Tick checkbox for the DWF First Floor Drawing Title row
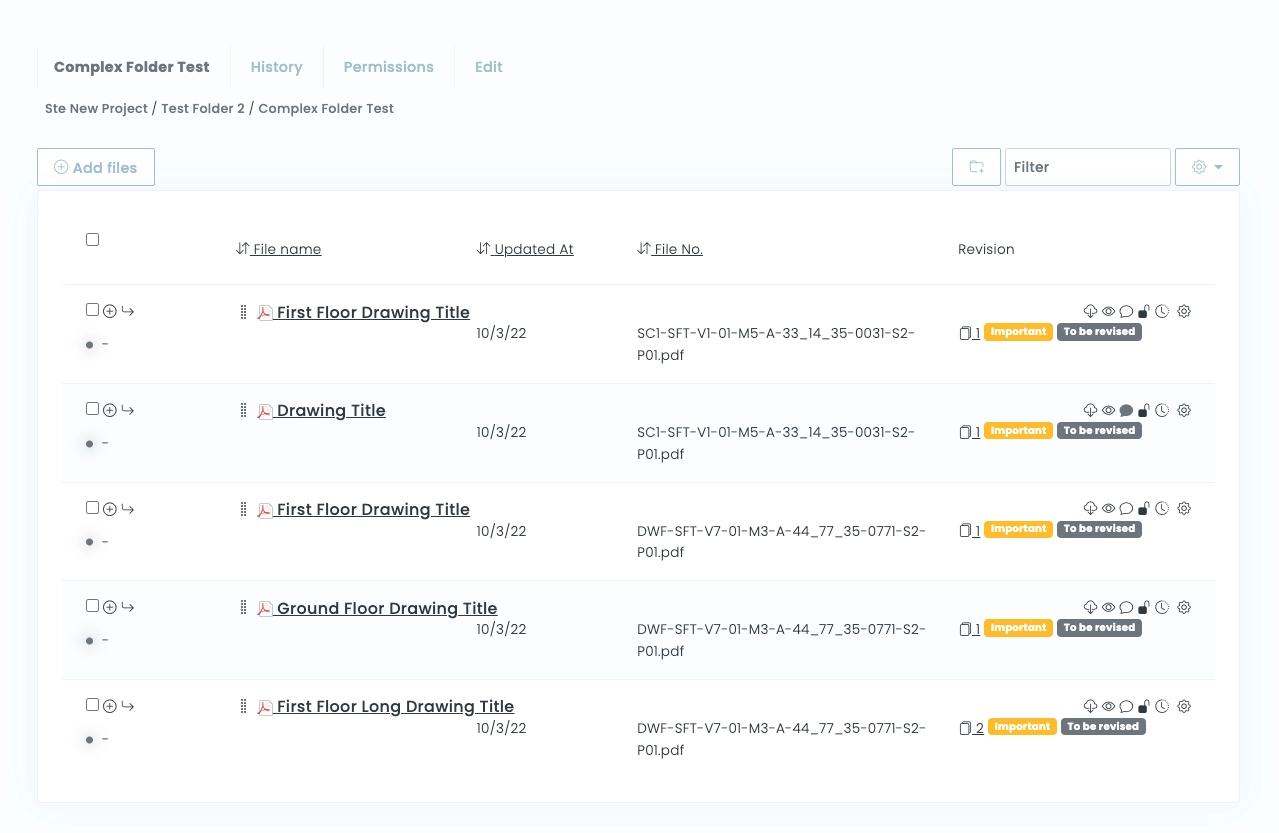The image size is (1279, 833). click(93, 508)
